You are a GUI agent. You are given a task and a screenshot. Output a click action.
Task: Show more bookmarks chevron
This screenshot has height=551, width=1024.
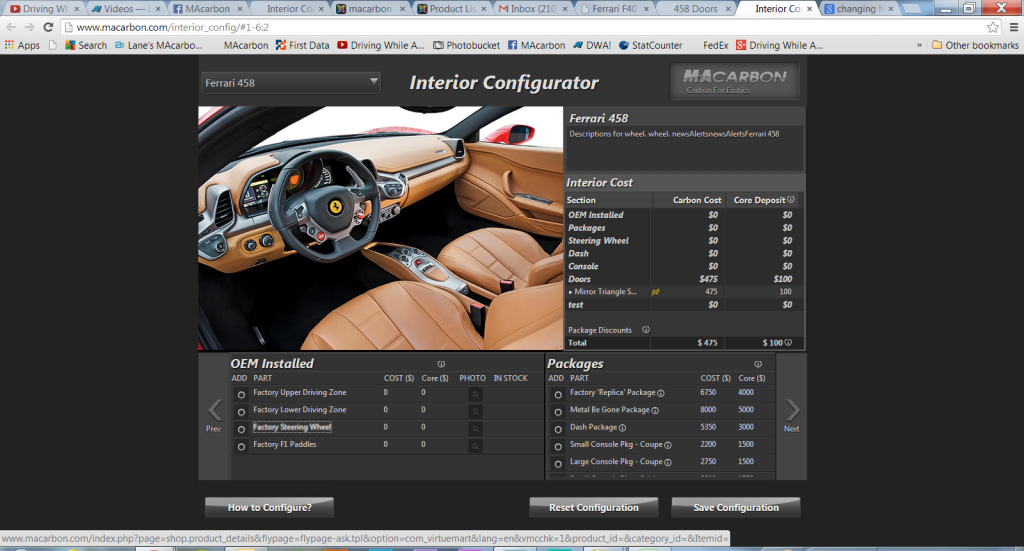tap(920, 45)
